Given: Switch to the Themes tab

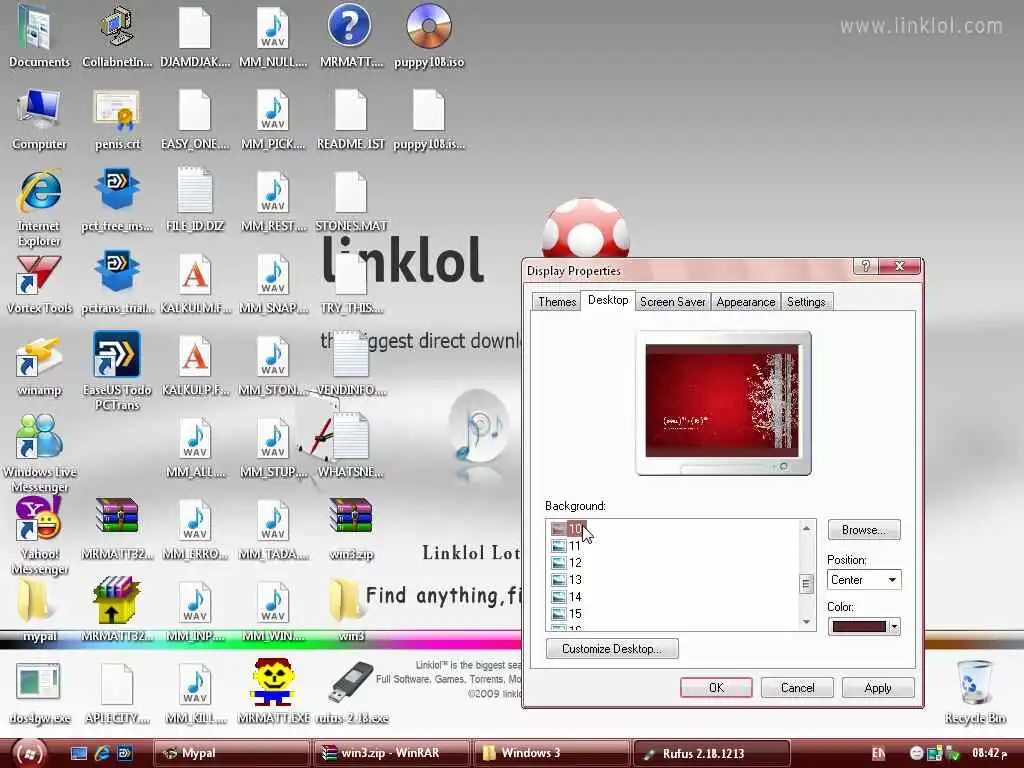Looking at the screenshot, I should pos(556,302).
